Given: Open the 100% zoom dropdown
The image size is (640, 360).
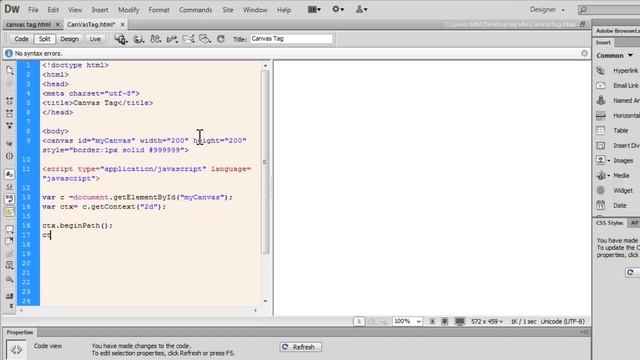Looking at the screenshot, I should tap(407, 322).
